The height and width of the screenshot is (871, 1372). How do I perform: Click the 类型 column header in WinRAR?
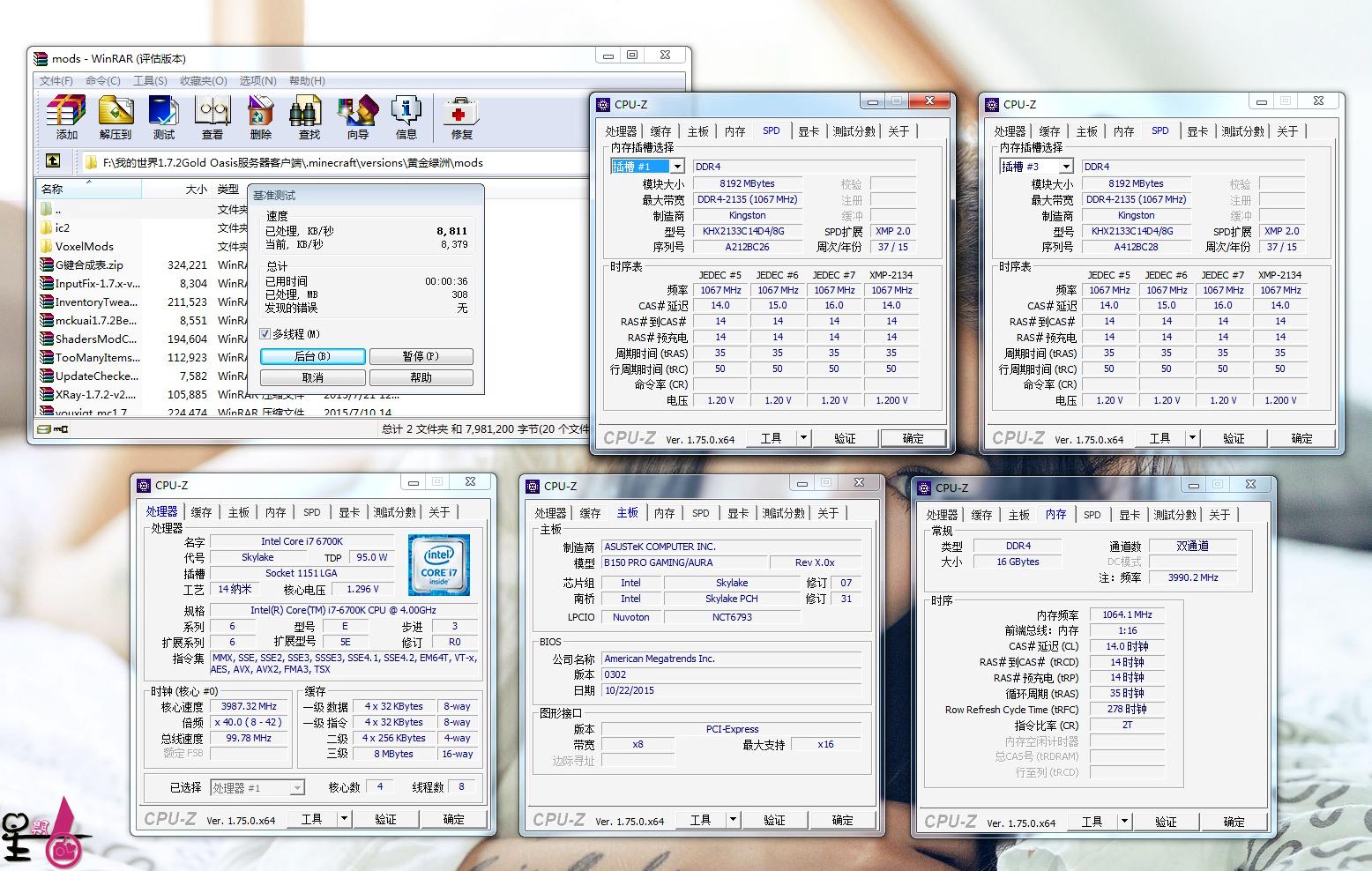(228, 189)
